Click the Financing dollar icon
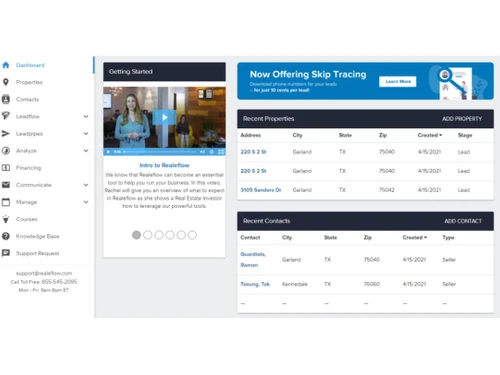The image size is (500, 375). (6, 167)
